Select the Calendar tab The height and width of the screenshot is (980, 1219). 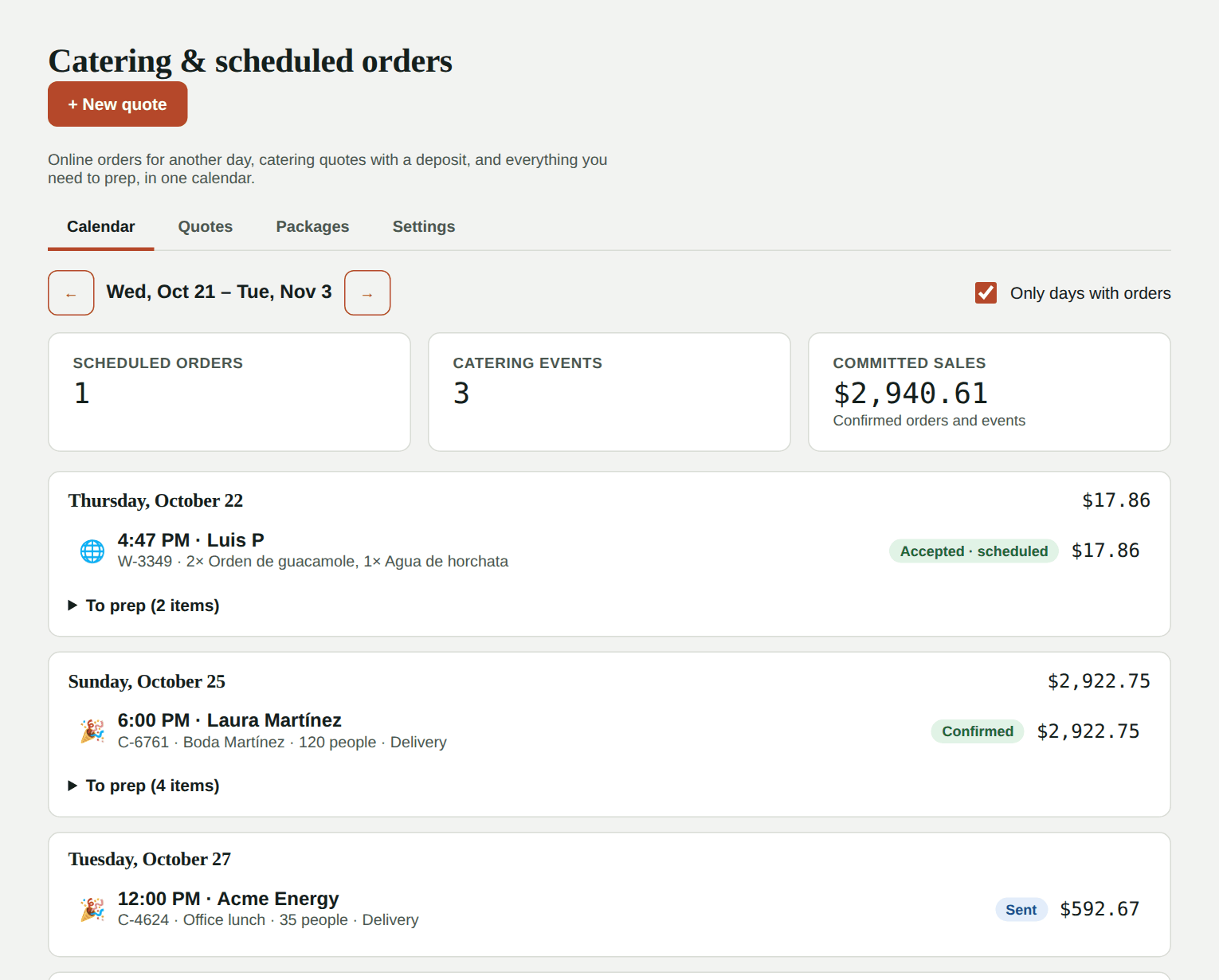(101, 227)
